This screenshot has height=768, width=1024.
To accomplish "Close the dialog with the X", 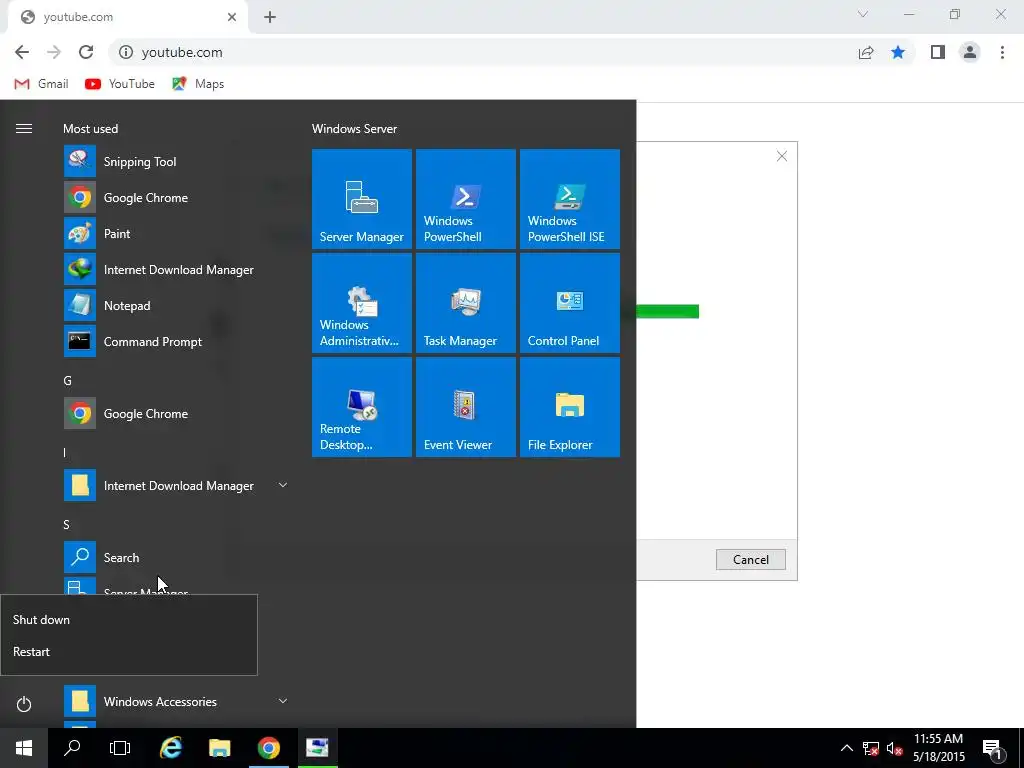I will pyautogui.click(x=782, y=156).
